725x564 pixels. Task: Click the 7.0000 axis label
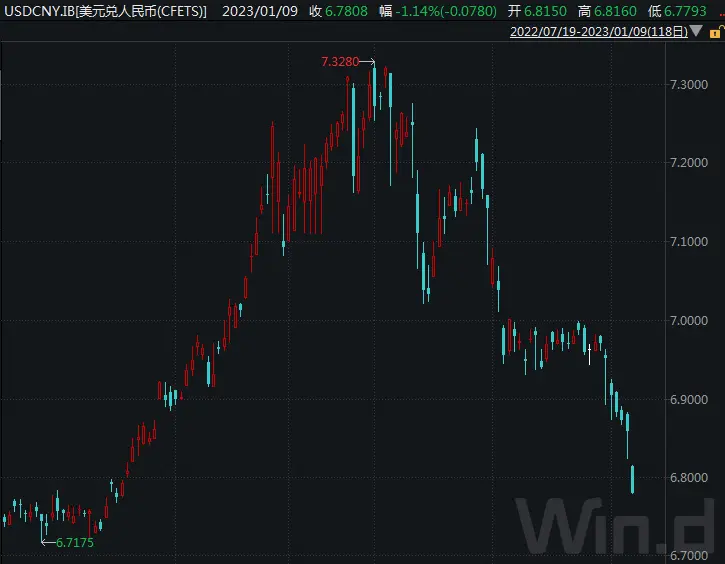[x=689, y=320]
